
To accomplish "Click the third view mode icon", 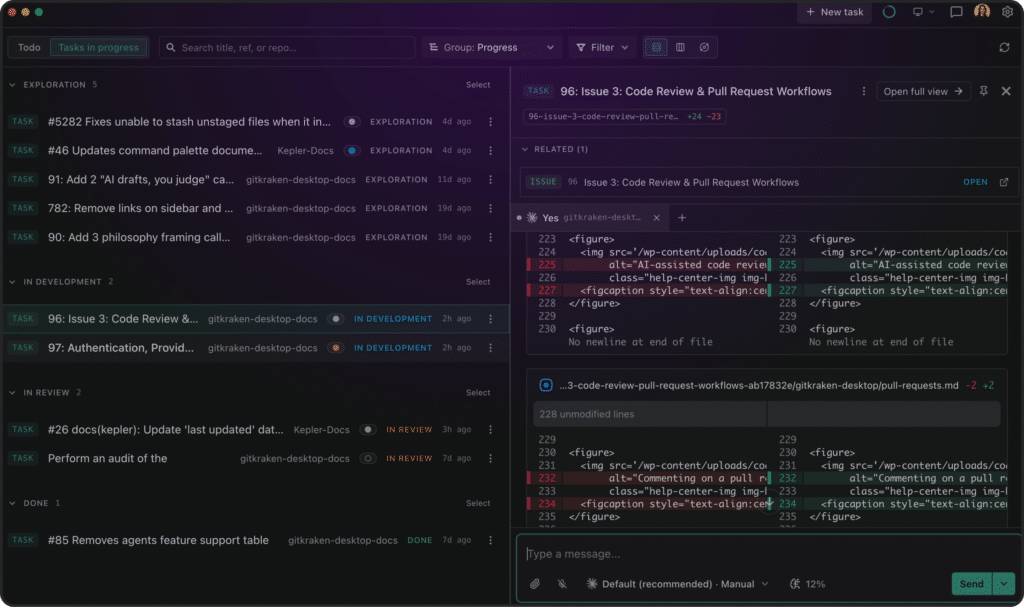I will [704, 47].
